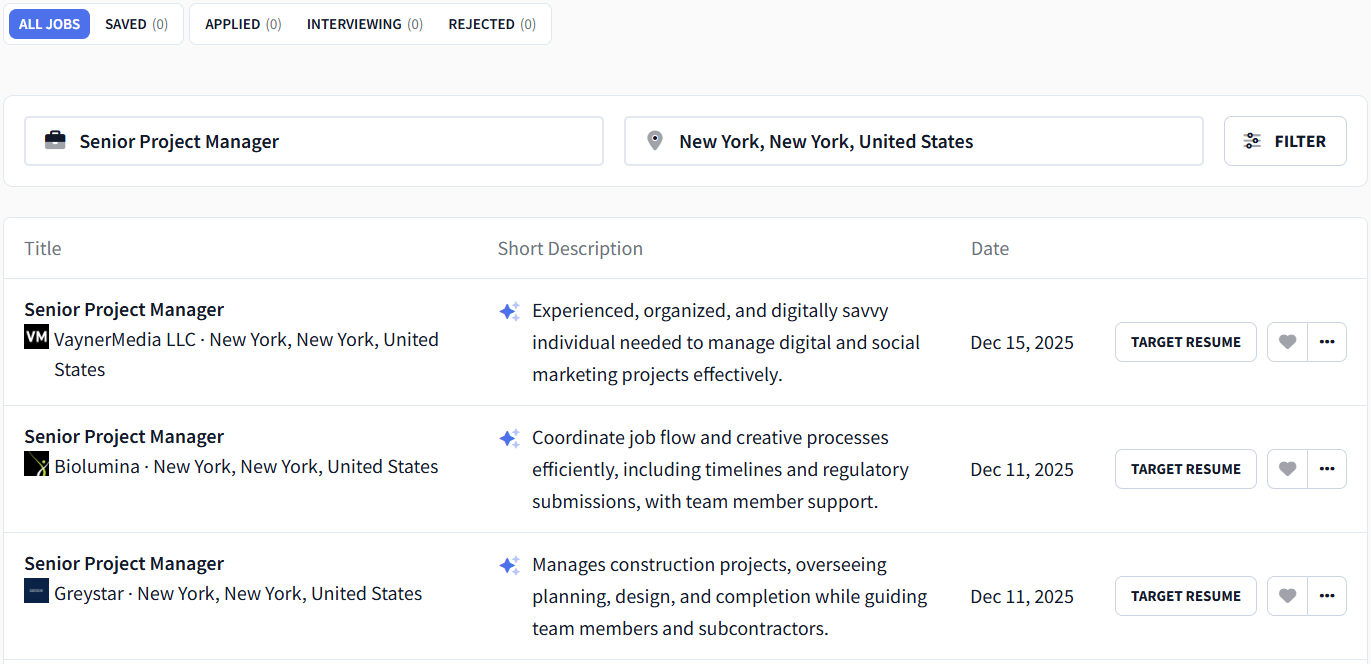Open more options for the Greystar listing

click(1327, 595)
